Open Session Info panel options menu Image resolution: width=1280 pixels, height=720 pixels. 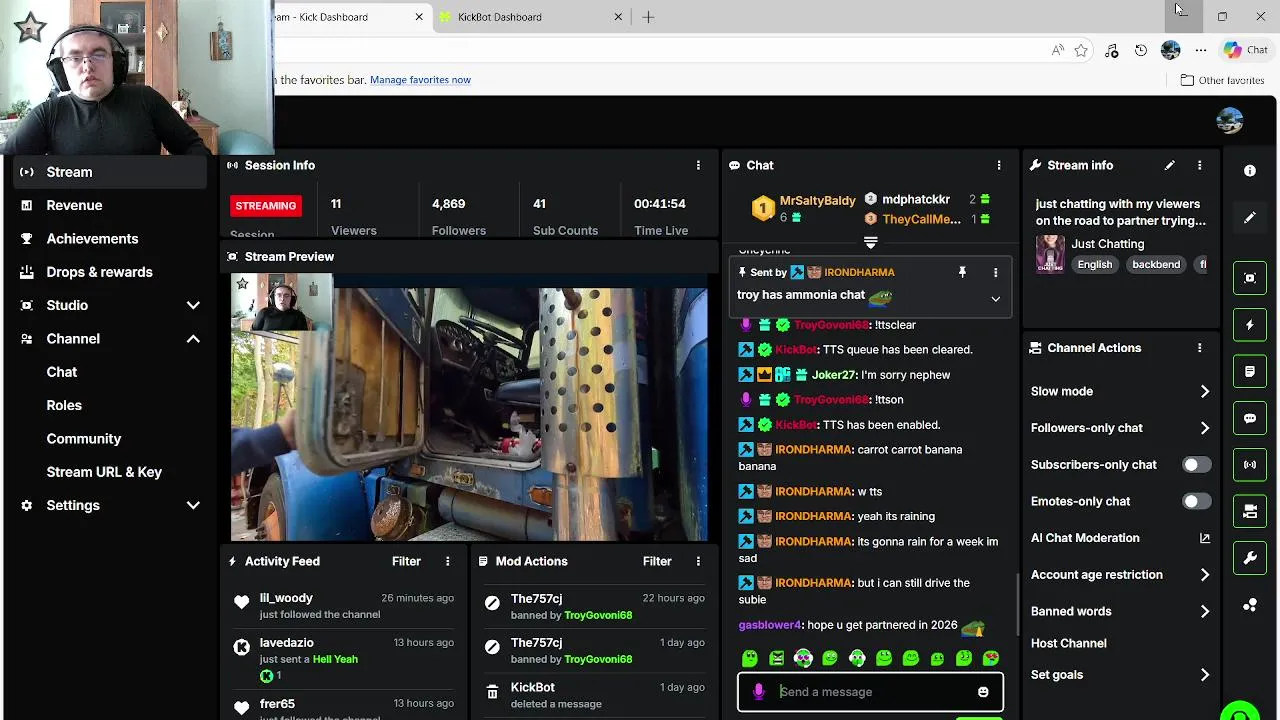(x=698, y=165)
